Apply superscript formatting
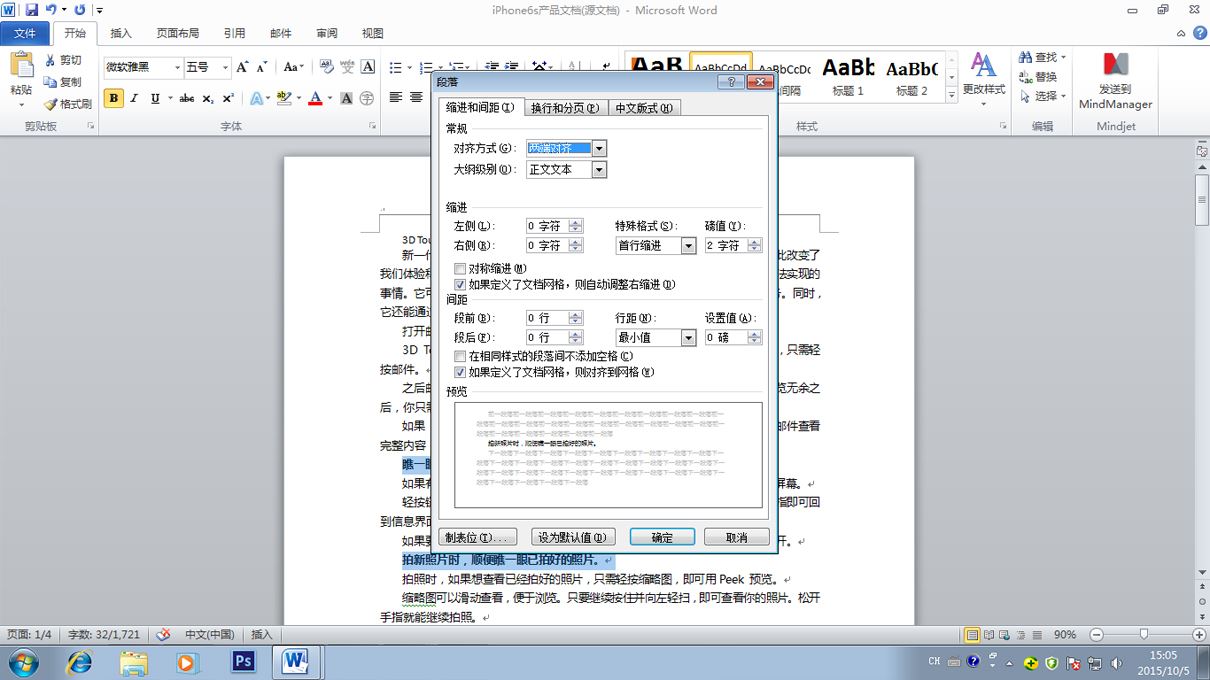Viewport: 1210px width, 680px height. point(228,98)
